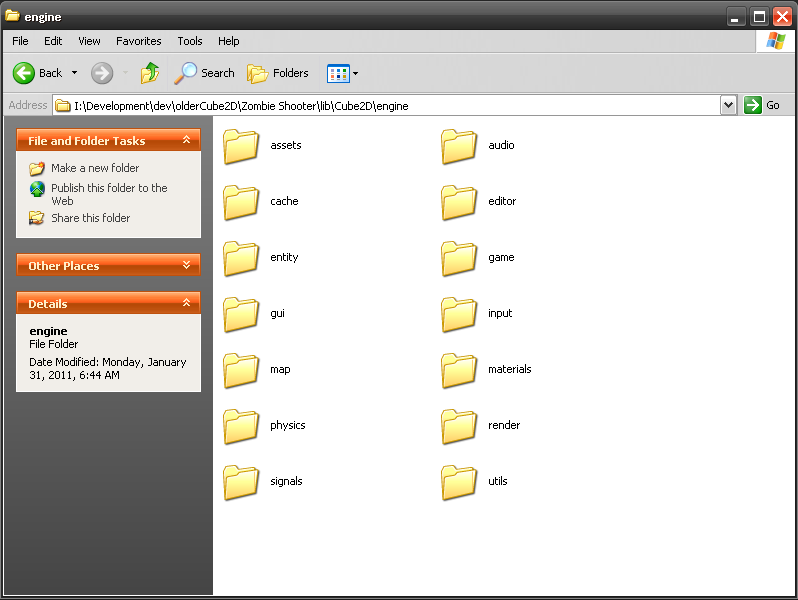
Task: Collapse the File and Folder Tasks panel
Action: pyautogui.click(x=186, y=141)
